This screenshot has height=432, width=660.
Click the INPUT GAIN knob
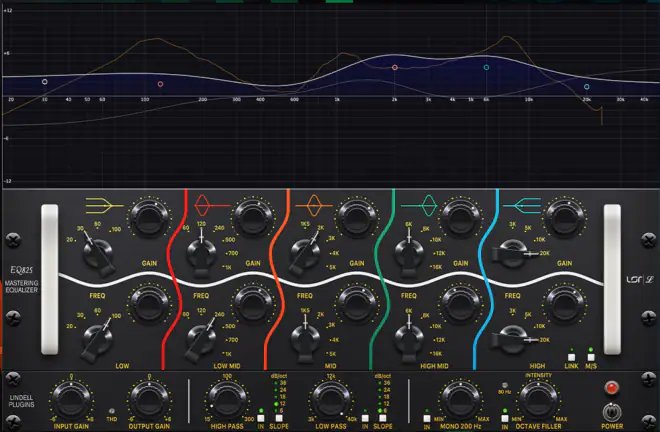point(71,400)
